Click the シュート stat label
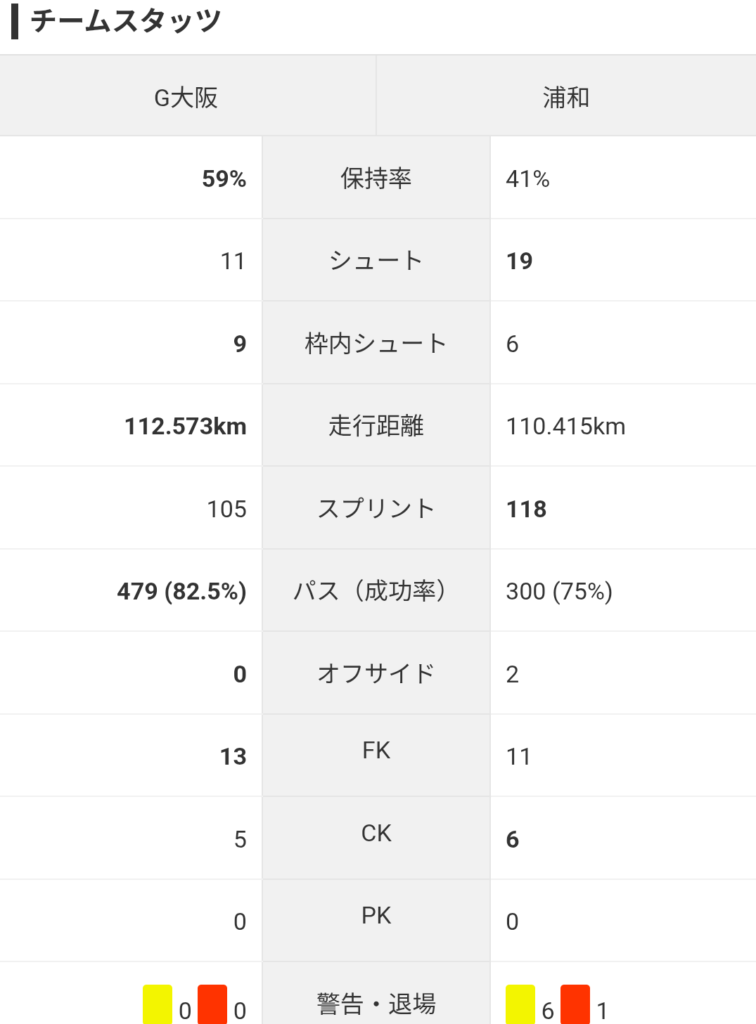 pos(376,261)
